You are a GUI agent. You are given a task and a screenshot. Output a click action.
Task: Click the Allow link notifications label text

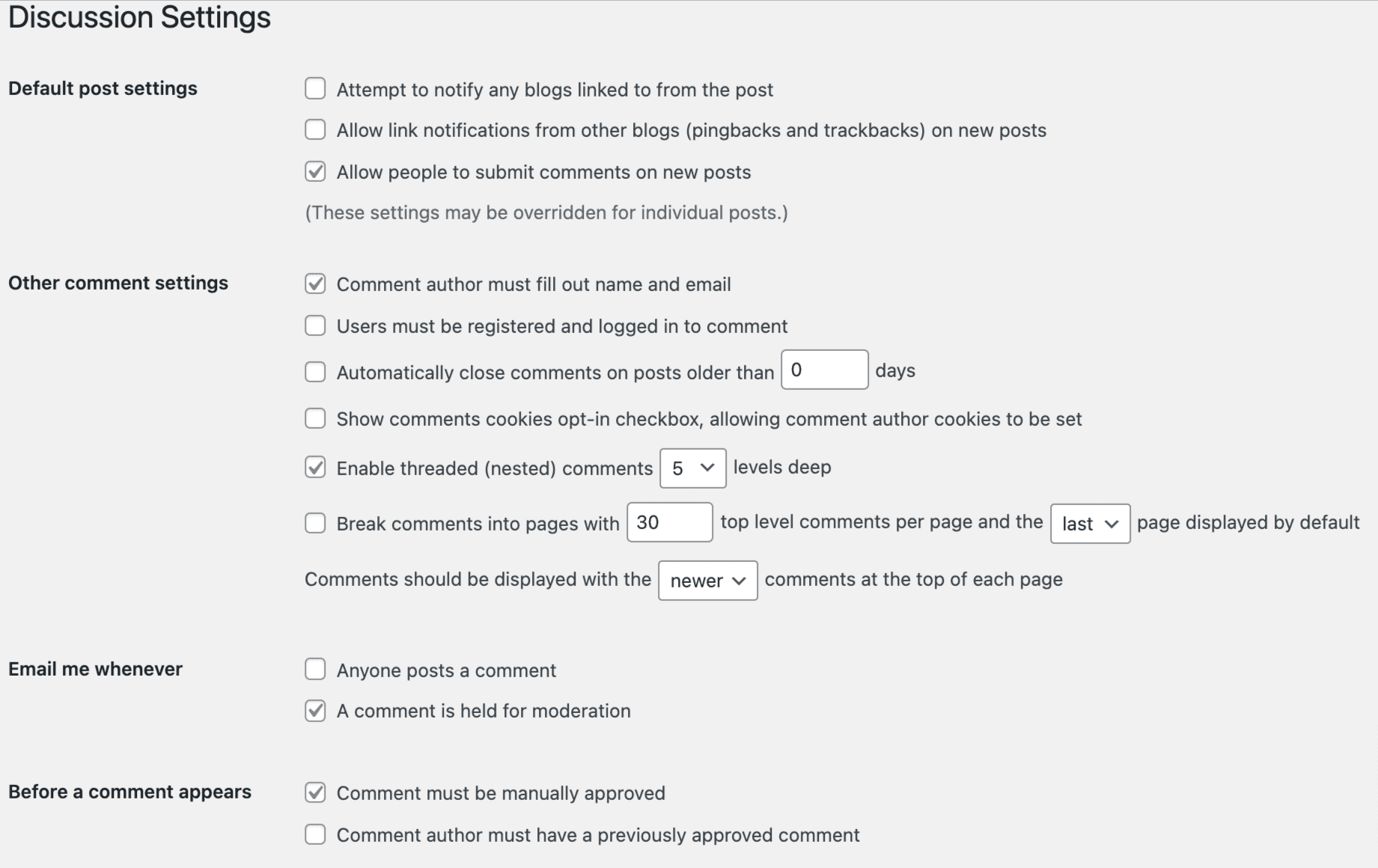(x=691, y=130)
